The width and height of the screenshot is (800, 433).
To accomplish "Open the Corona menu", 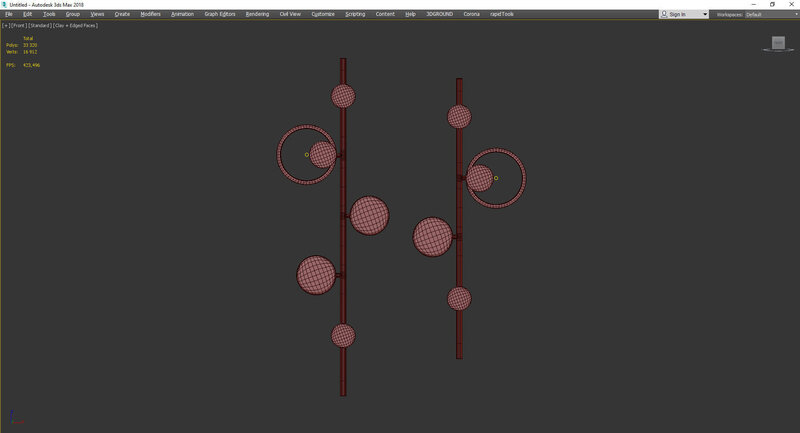I will pyautogui.click(x=471, y=14).
